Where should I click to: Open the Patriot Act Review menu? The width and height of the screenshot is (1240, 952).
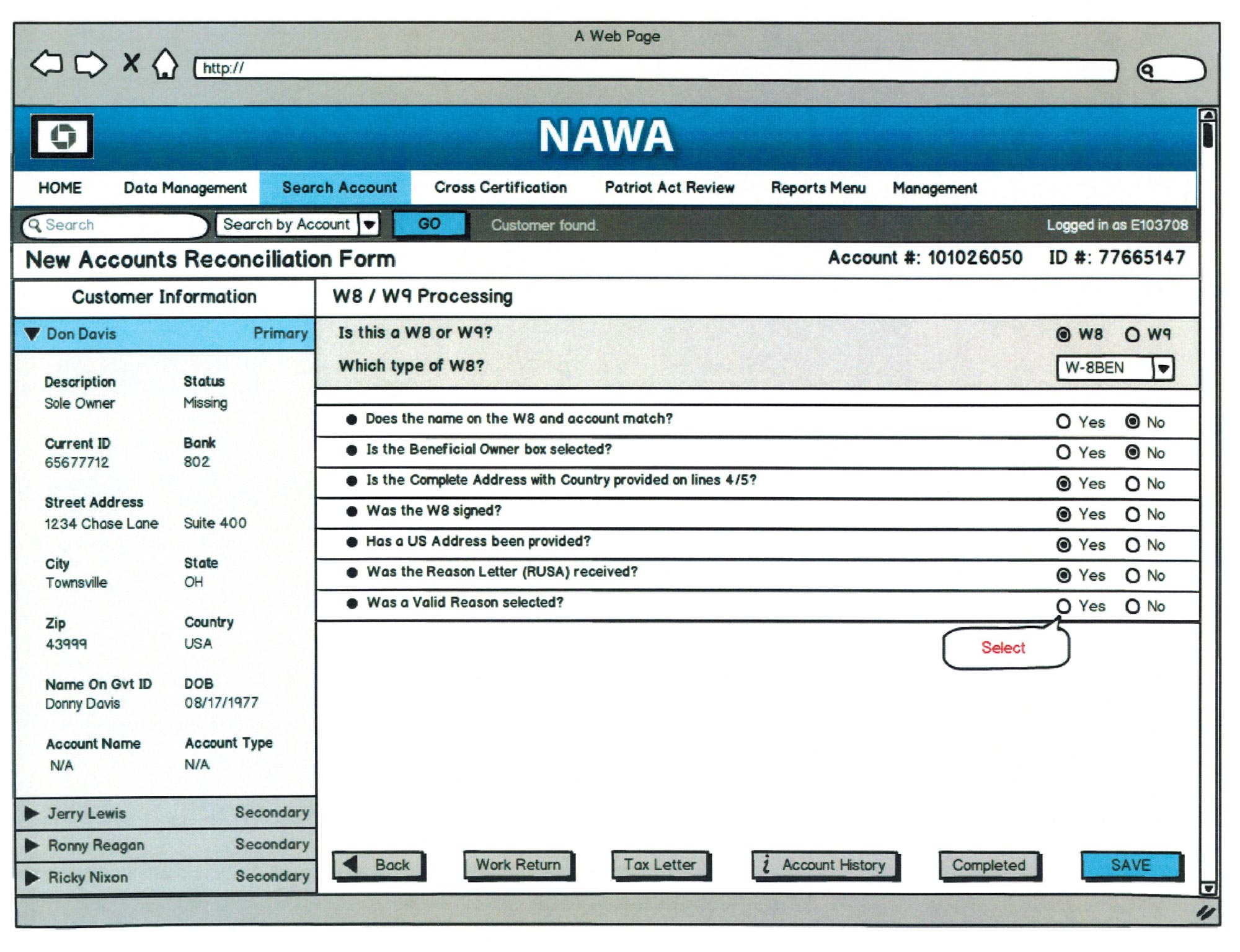[x=669, y=188]
